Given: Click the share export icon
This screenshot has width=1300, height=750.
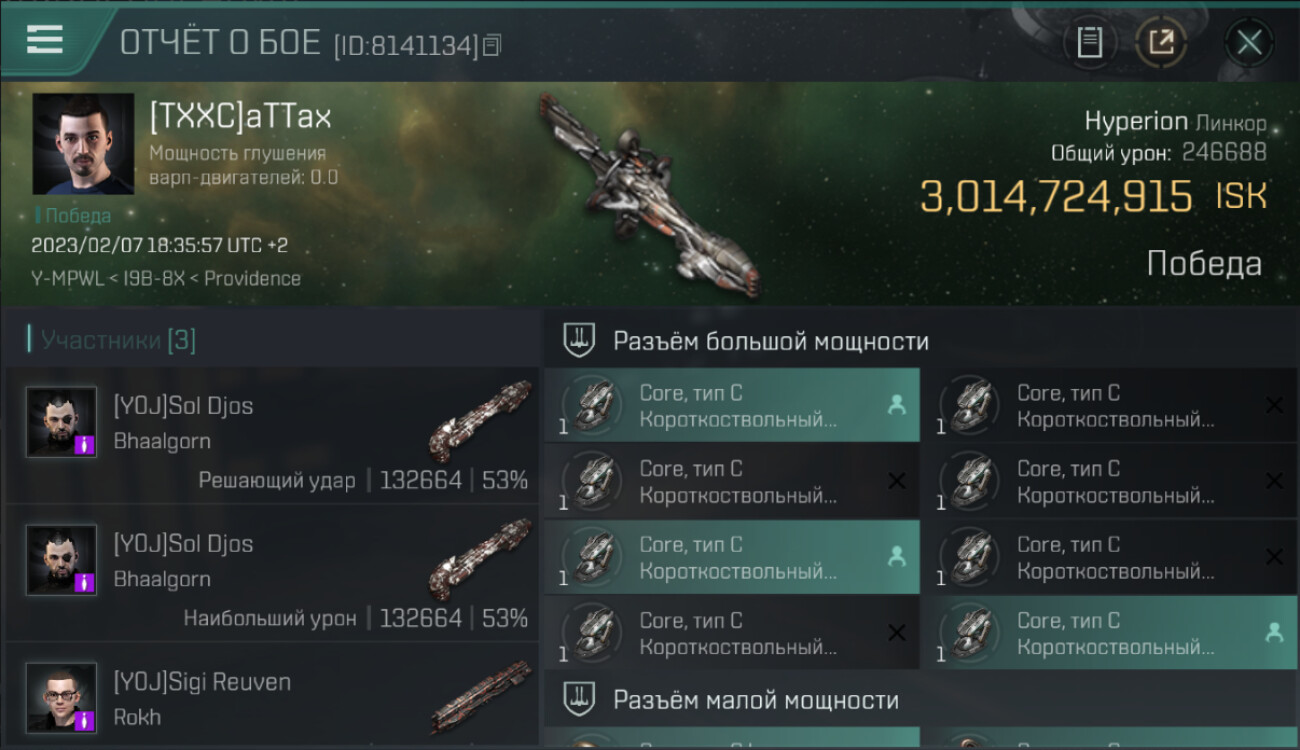Looking at the screenshot, I should coord(1162,42).
